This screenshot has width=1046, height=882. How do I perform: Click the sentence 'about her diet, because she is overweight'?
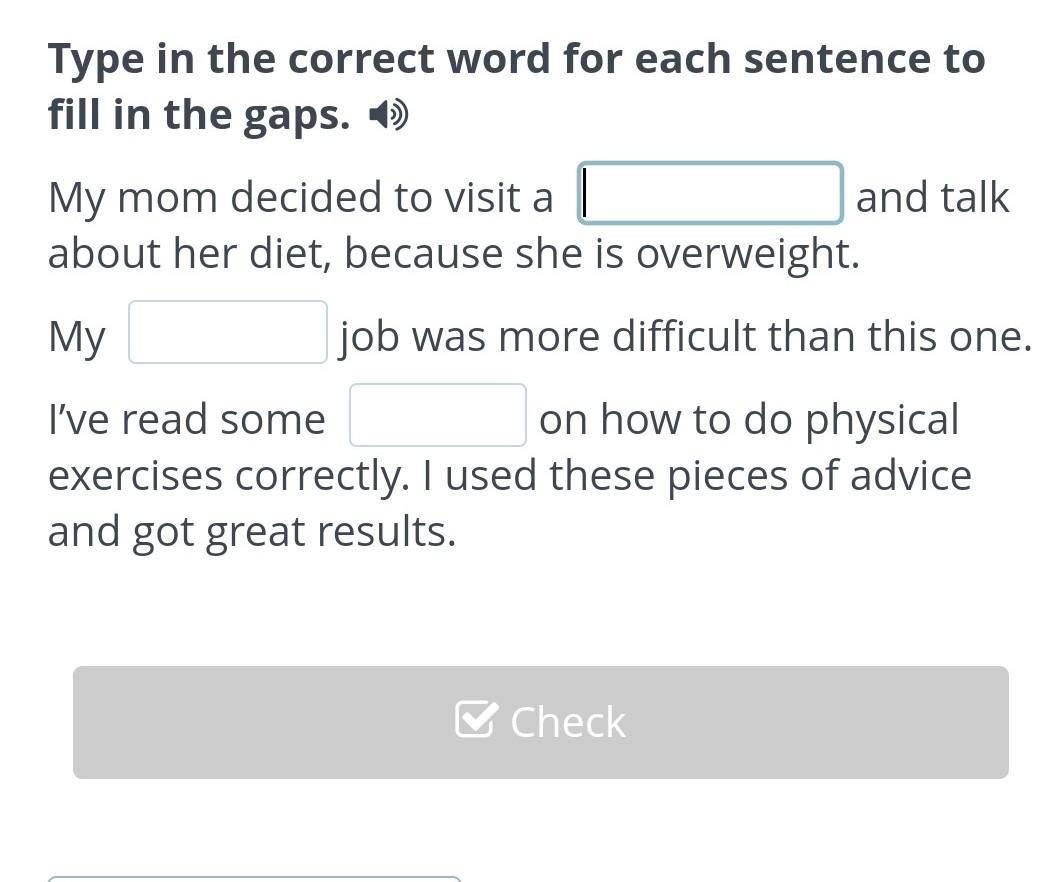coord(454,254)
